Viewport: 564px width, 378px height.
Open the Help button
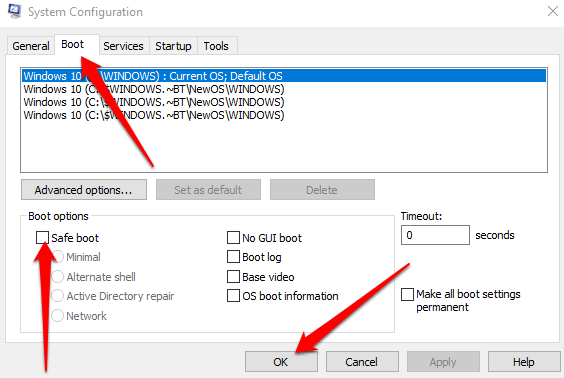tap(524, 361)
